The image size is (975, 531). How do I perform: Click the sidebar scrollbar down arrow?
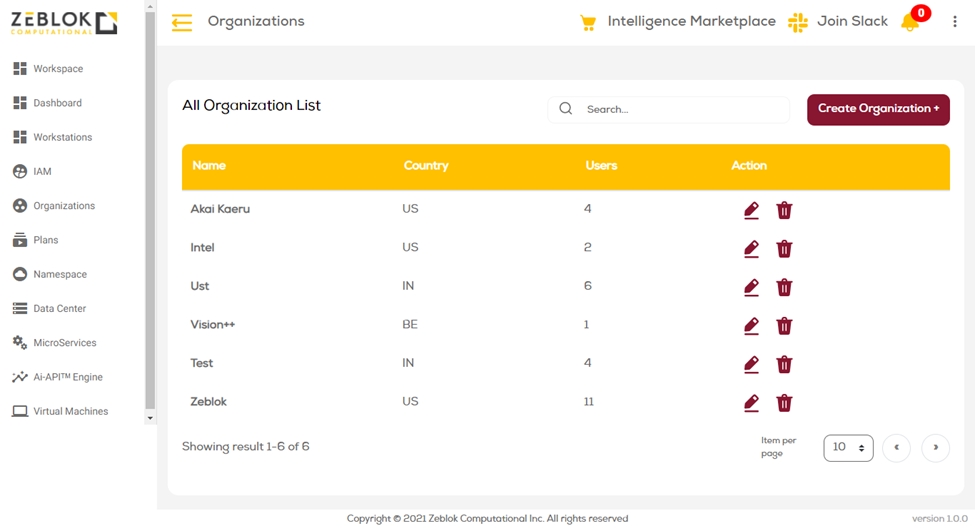pyautogui.click(x=150, y=418)
